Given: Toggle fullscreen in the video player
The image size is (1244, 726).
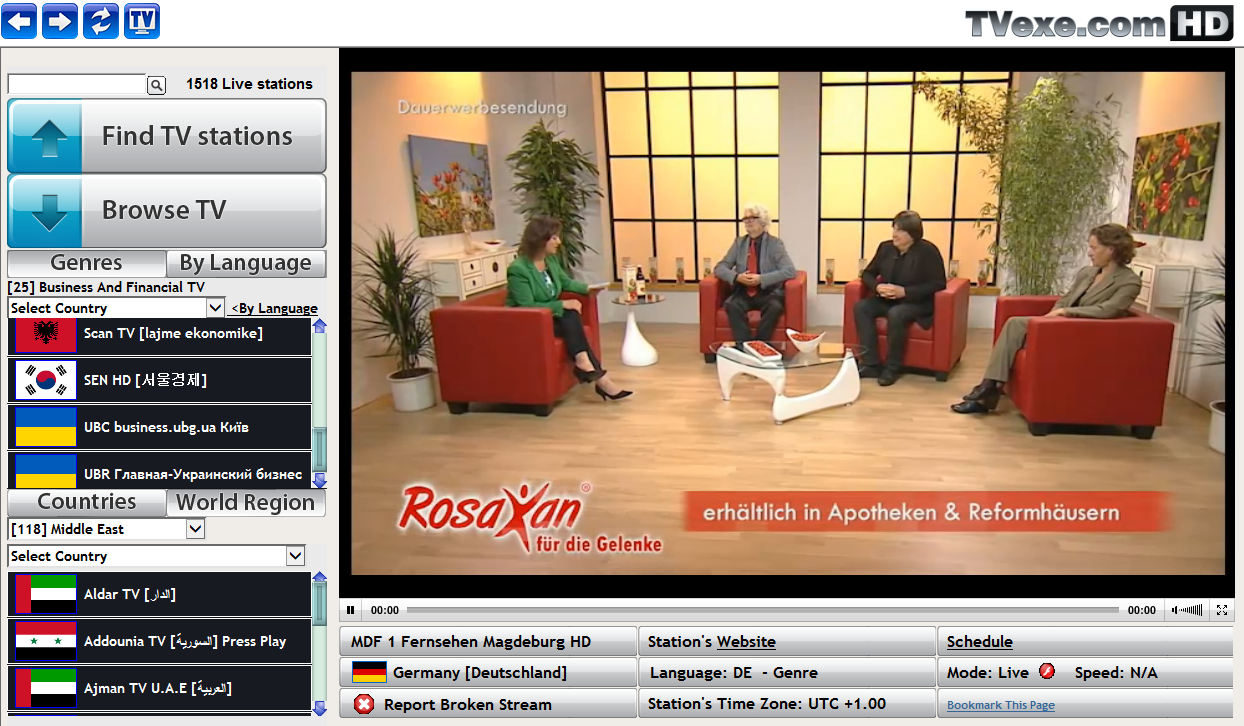Looking at the screenshot, I should tap(1222, 610).
